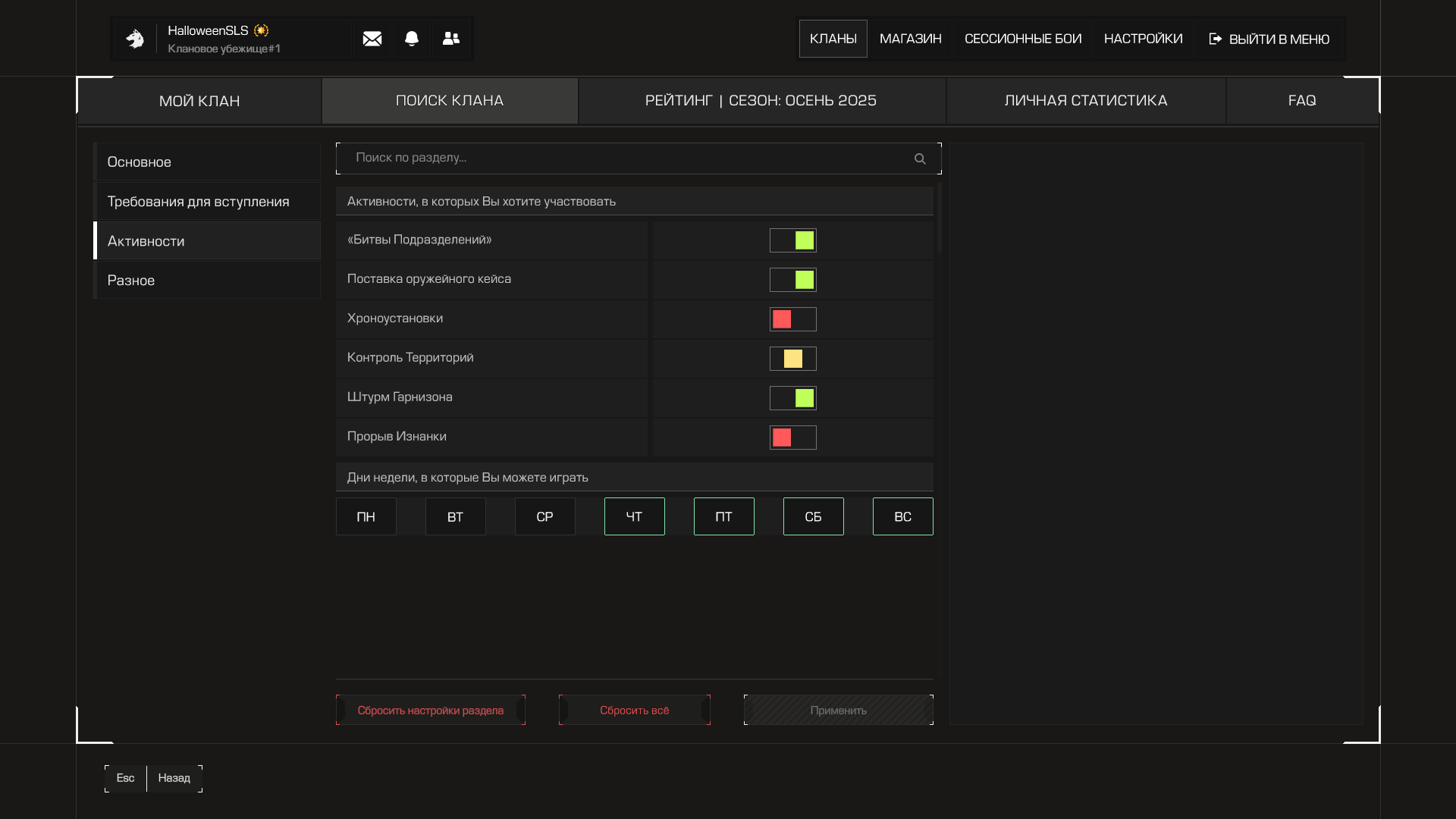
Task: Toggle Прорыв Изнанки switch
Action: click(792, 438)
